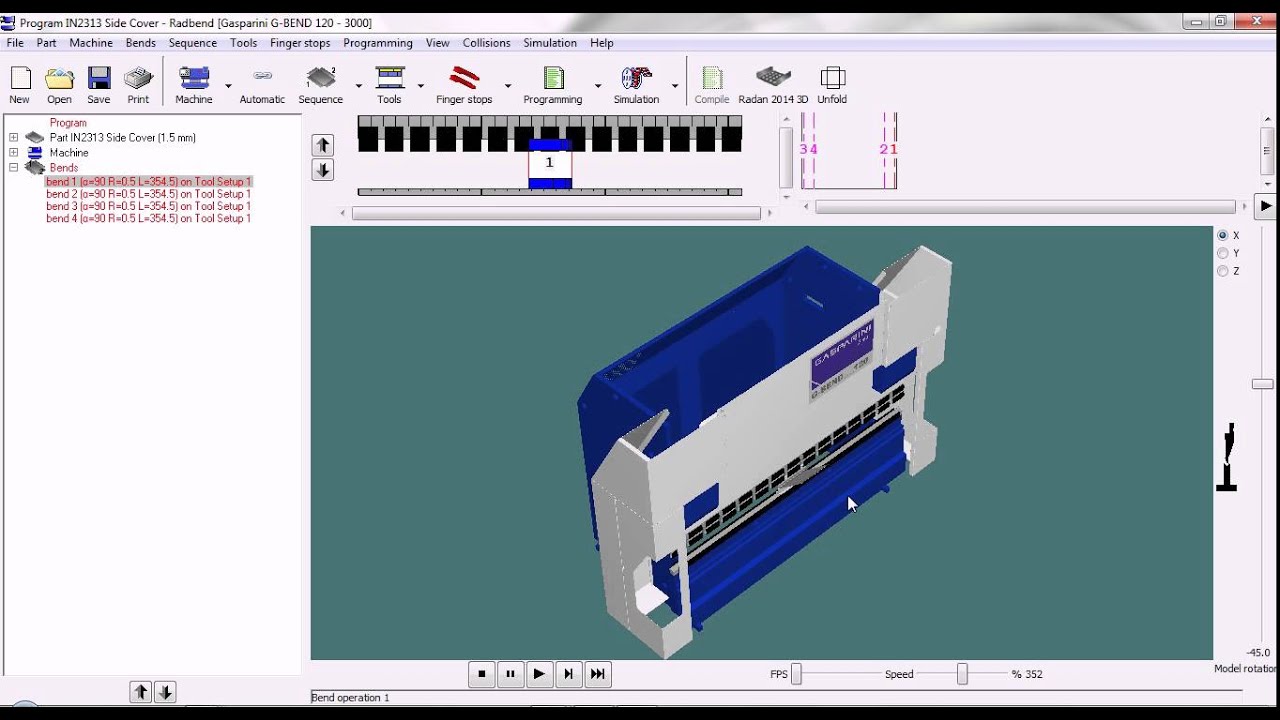
Task: Open the Tools toolbar dropdown arrow
Action: coord(420,86)
